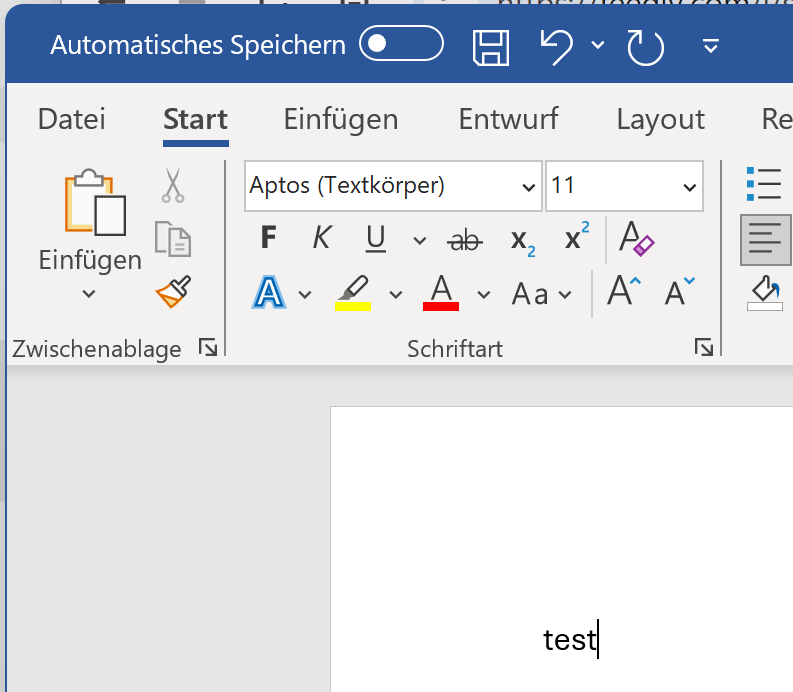This screenshot has height=692, width=793.
Task: Toggle italic formatting (K button)
Action: (x=321, y=238)
